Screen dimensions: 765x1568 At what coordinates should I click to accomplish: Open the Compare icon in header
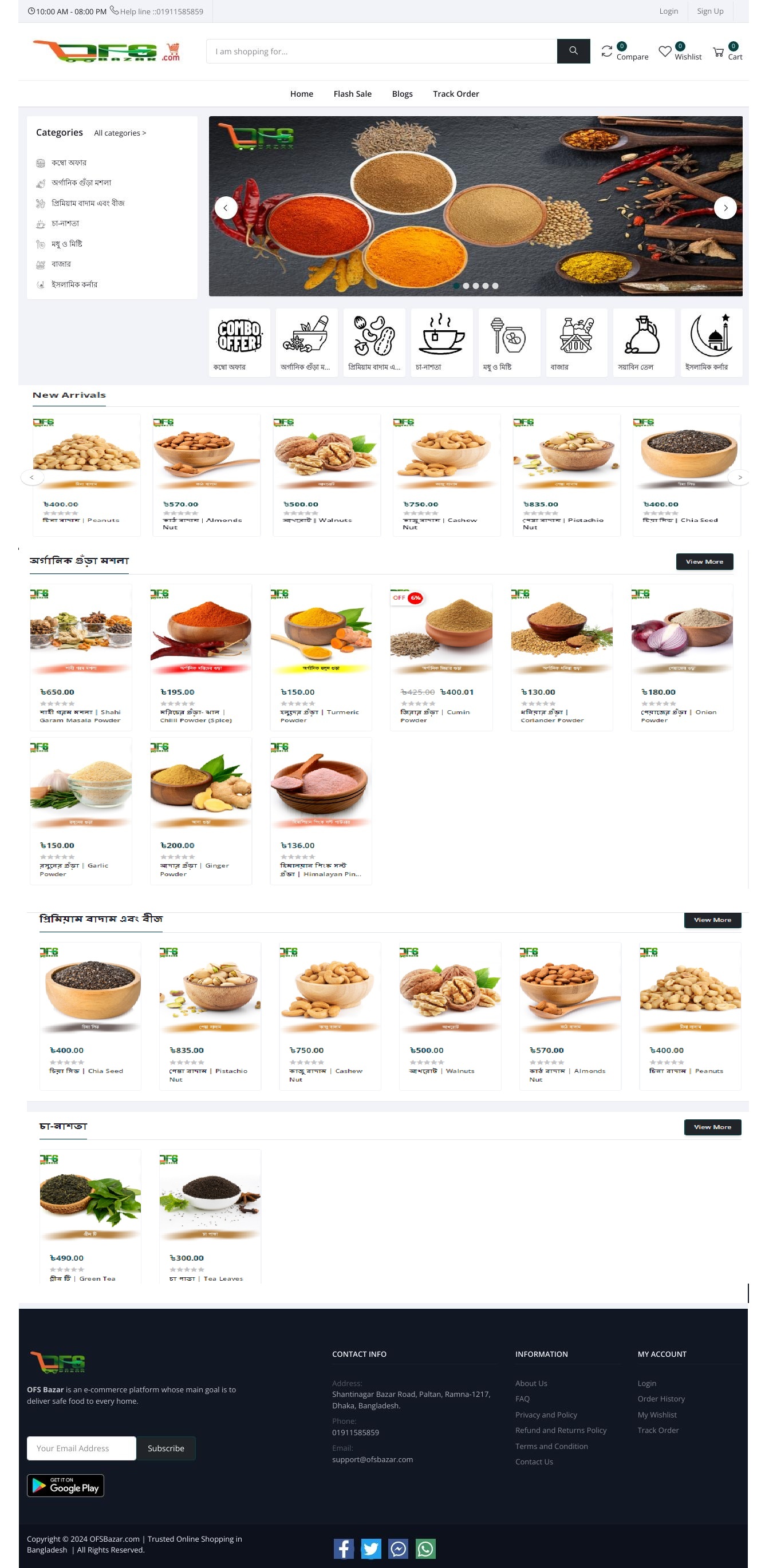[x=606, y=51]
